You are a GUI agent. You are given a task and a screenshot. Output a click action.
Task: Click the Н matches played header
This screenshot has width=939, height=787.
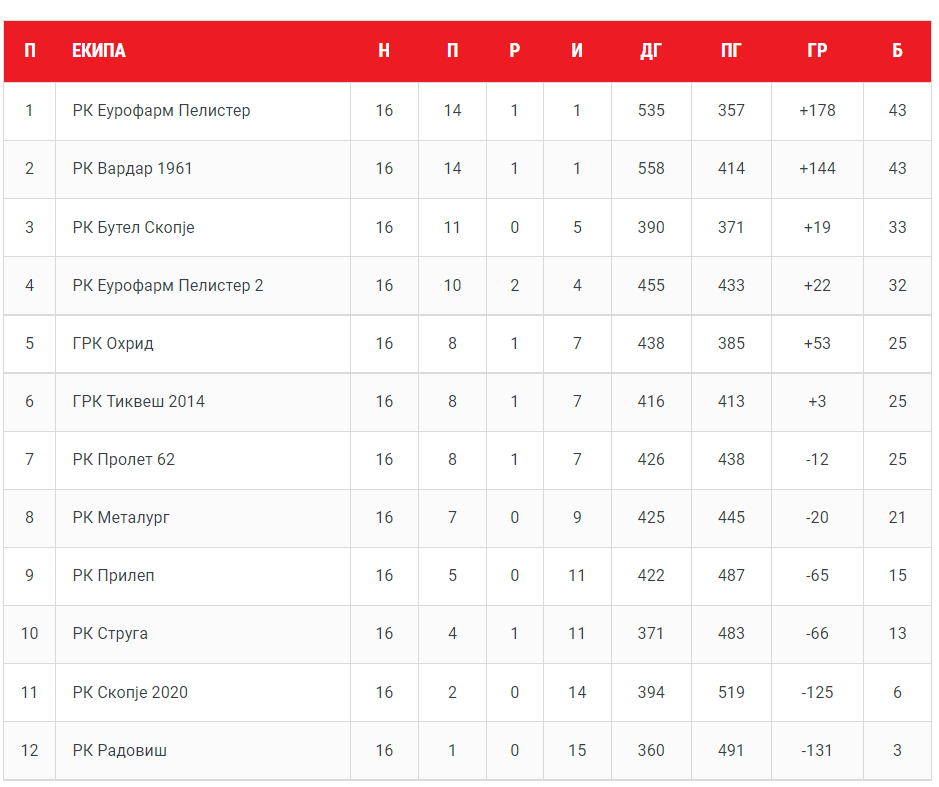click(x=384, y=51)
